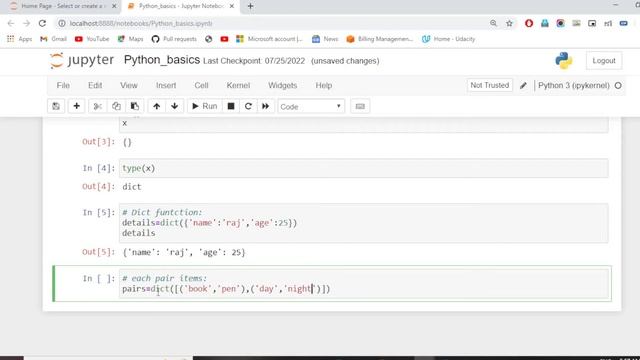Viewport: 640px width, 360px height.
Task: Open the News bookmark
Action: click(325, 39)
